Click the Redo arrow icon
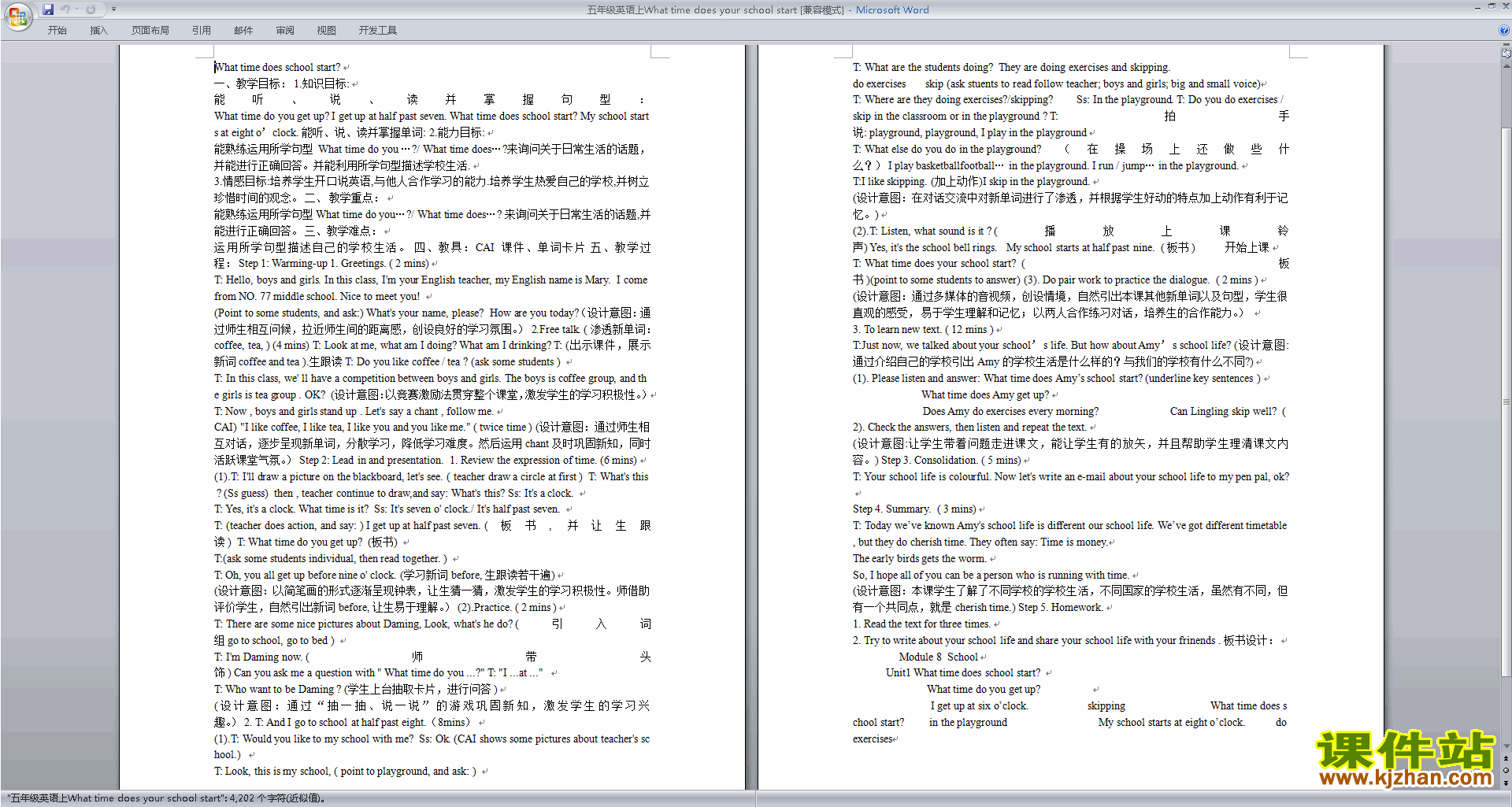1512x807 pixels. point(91,9)
